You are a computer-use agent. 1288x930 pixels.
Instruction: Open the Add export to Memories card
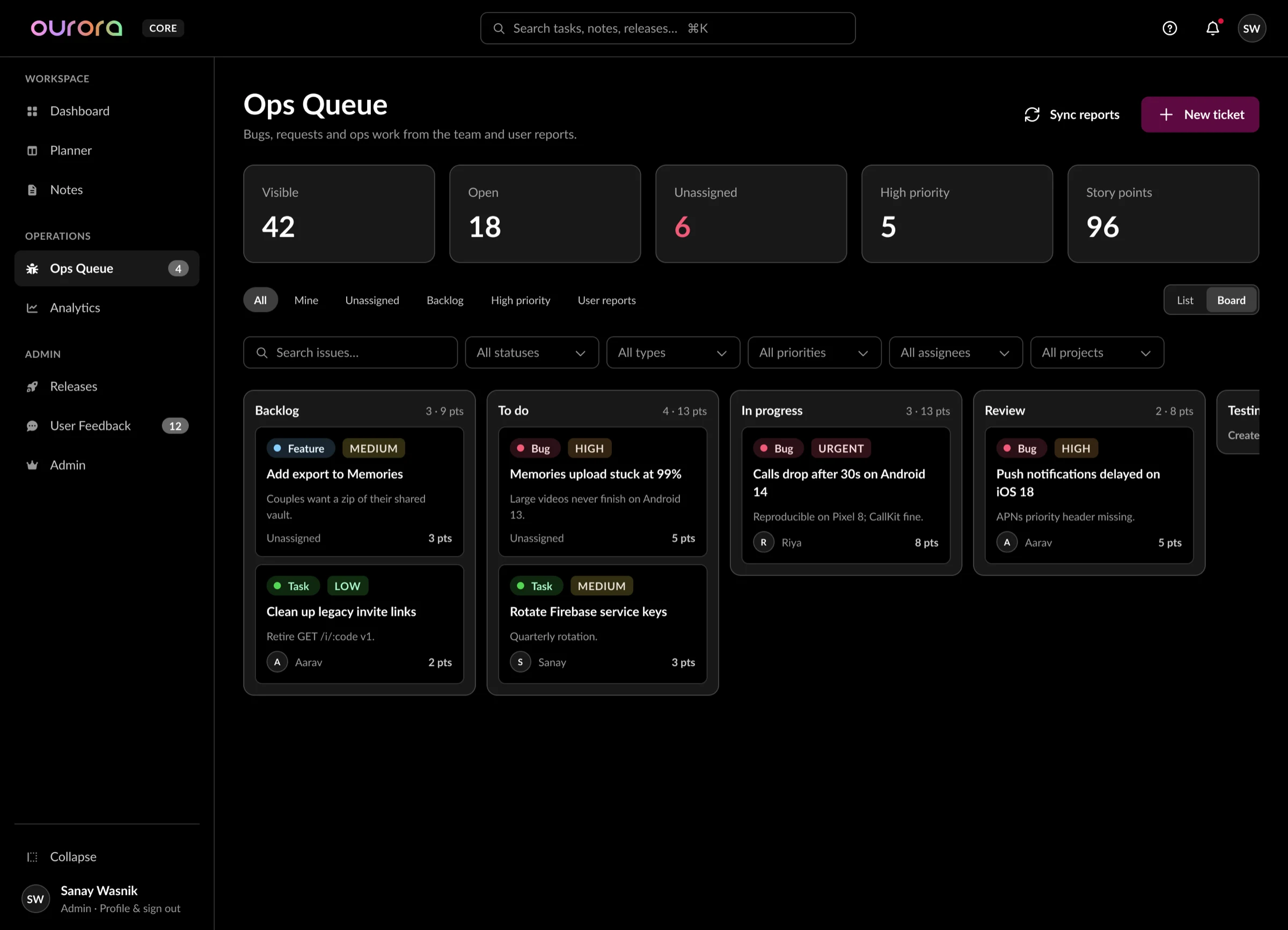(x=359, y=492)
